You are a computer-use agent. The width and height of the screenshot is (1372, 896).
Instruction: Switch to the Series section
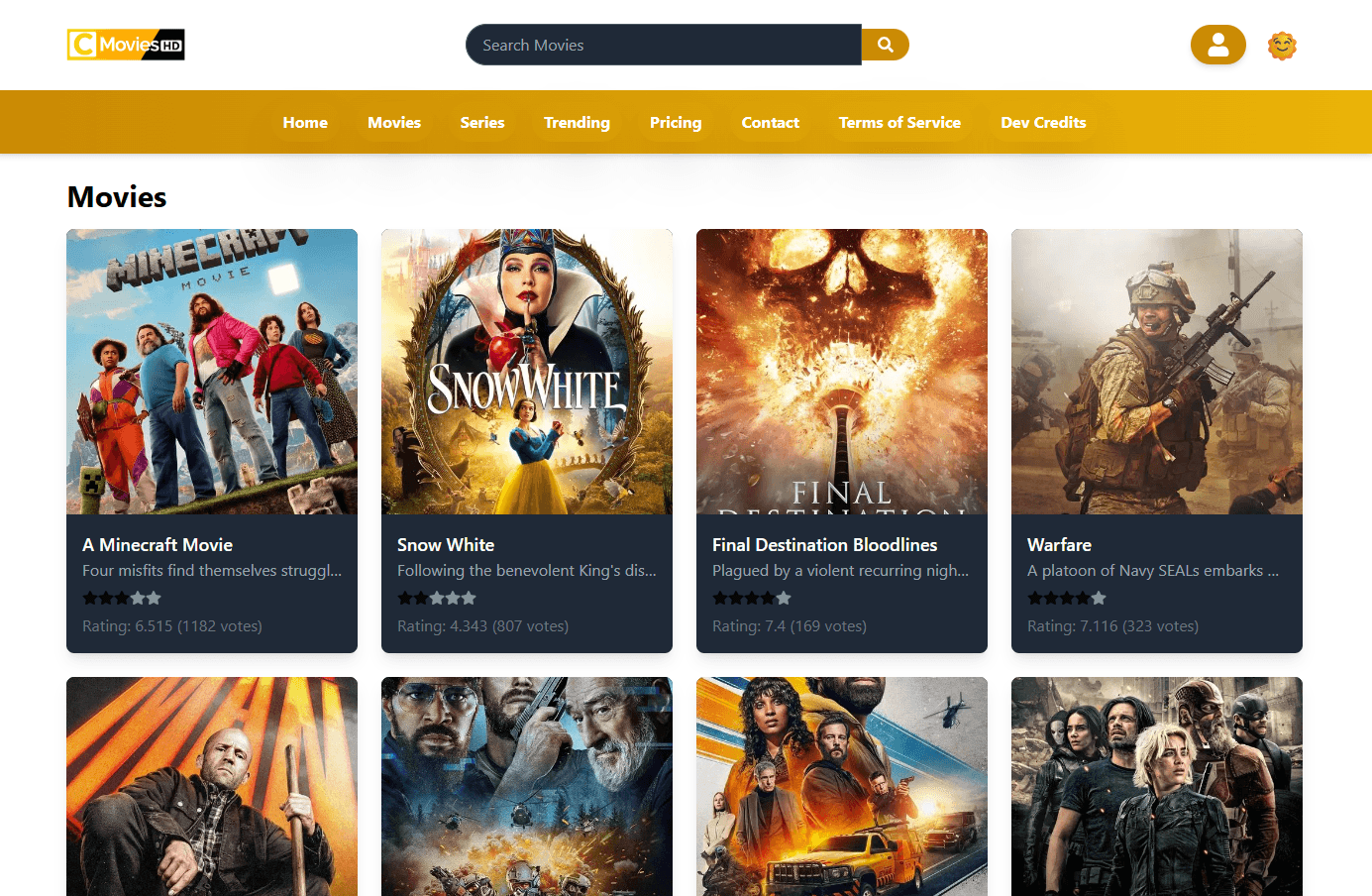point(482,122)
